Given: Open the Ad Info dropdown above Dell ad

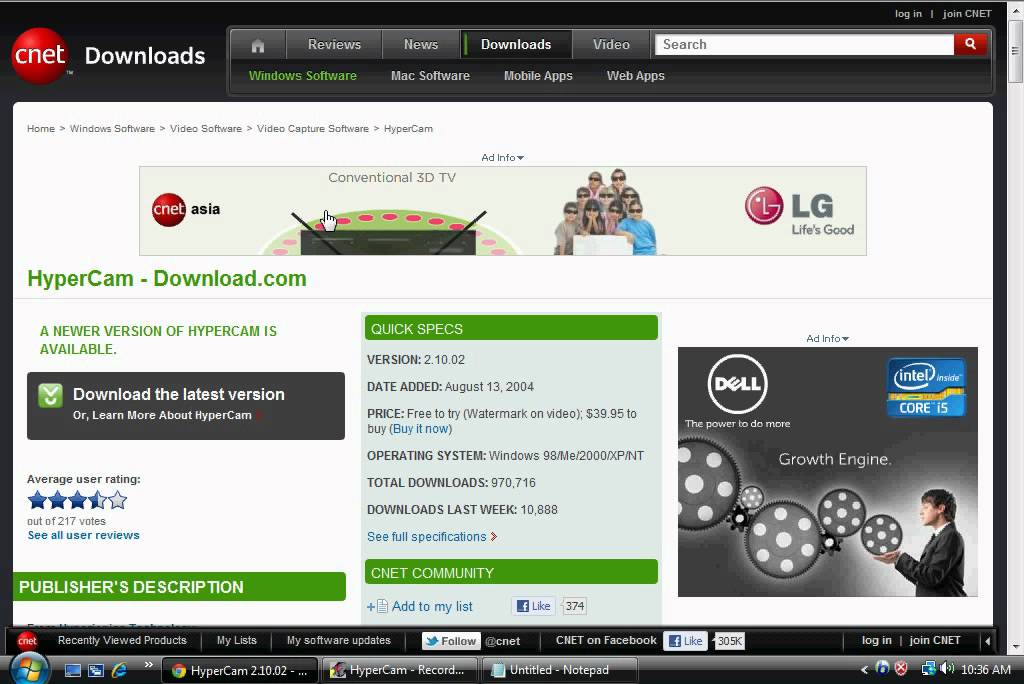Looking at the screenshot, I should pos(827,338).
